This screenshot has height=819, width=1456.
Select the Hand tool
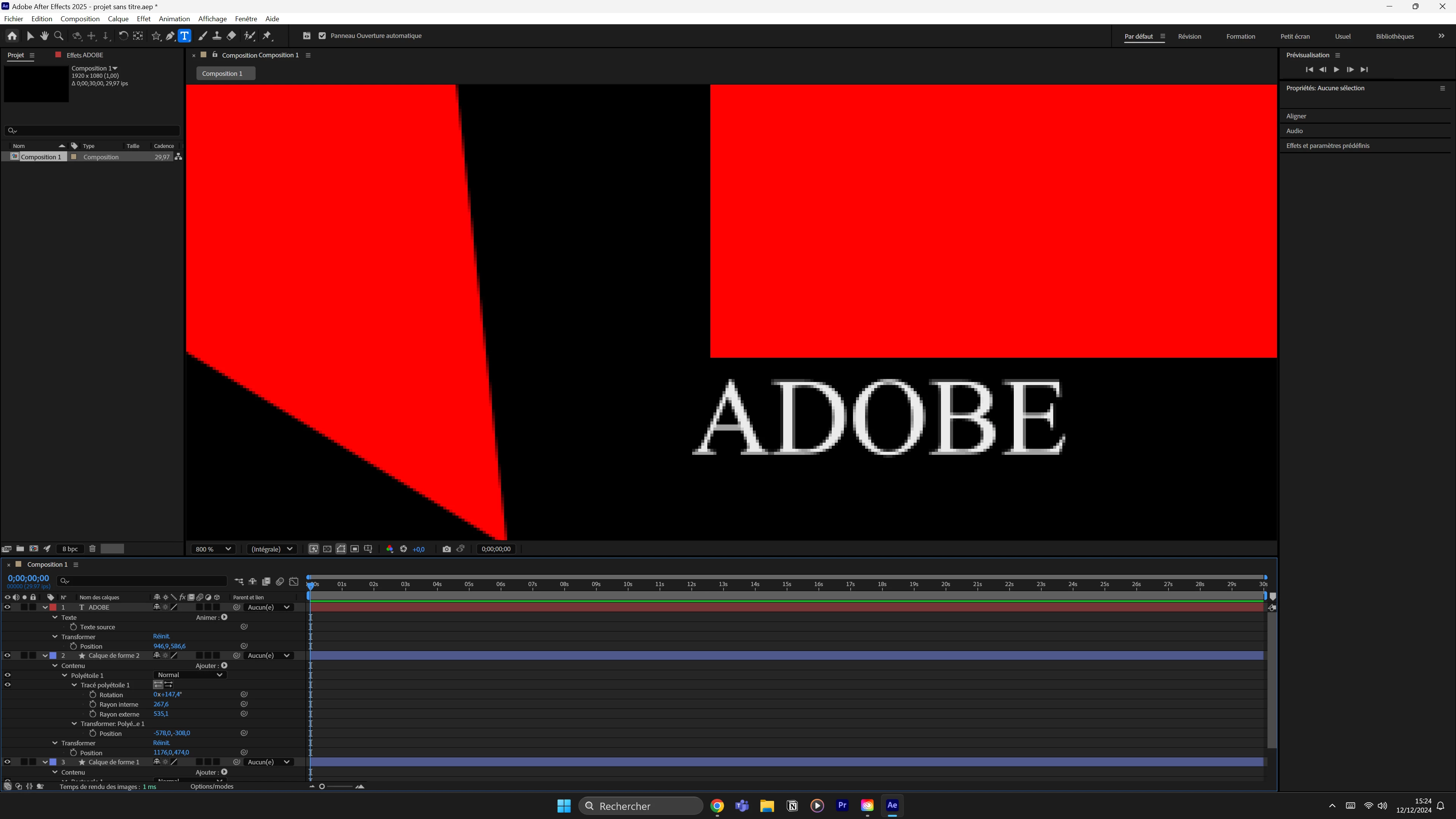44,36
